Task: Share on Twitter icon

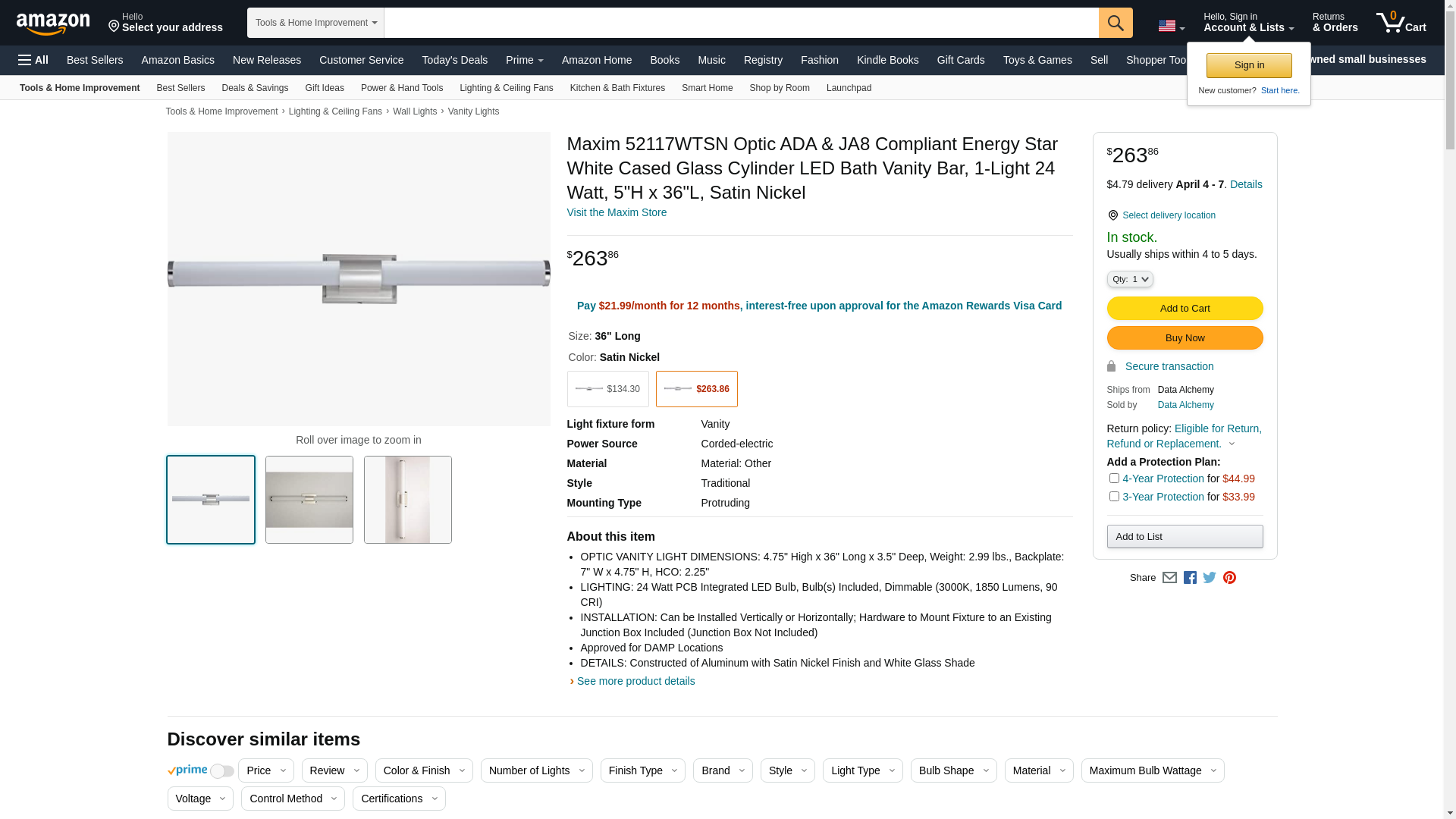Action: (x=1210, y=578)
